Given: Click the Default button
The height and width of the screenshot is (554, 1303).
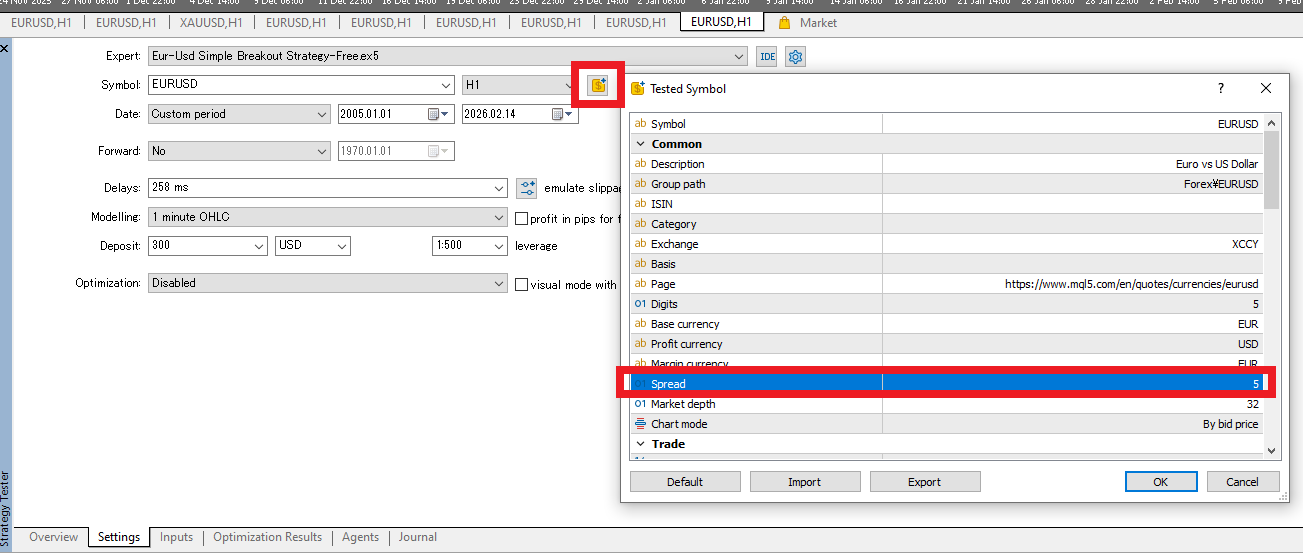Looking at the screenshot, I should click(685, 482).
